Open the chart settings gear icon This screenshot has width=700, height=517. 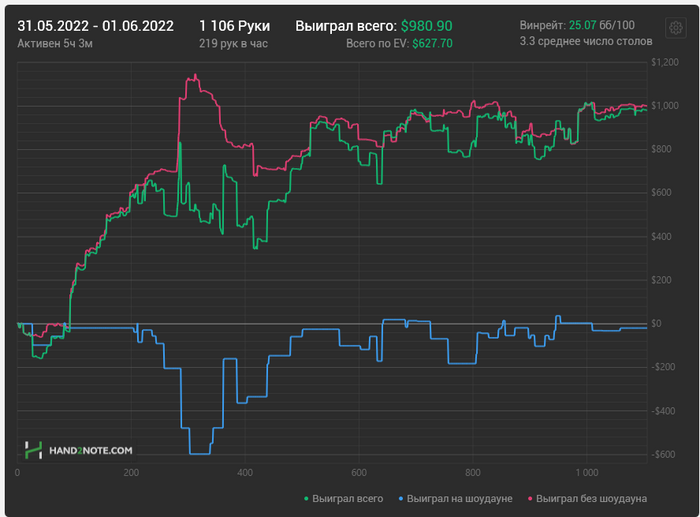click(677, 27)
